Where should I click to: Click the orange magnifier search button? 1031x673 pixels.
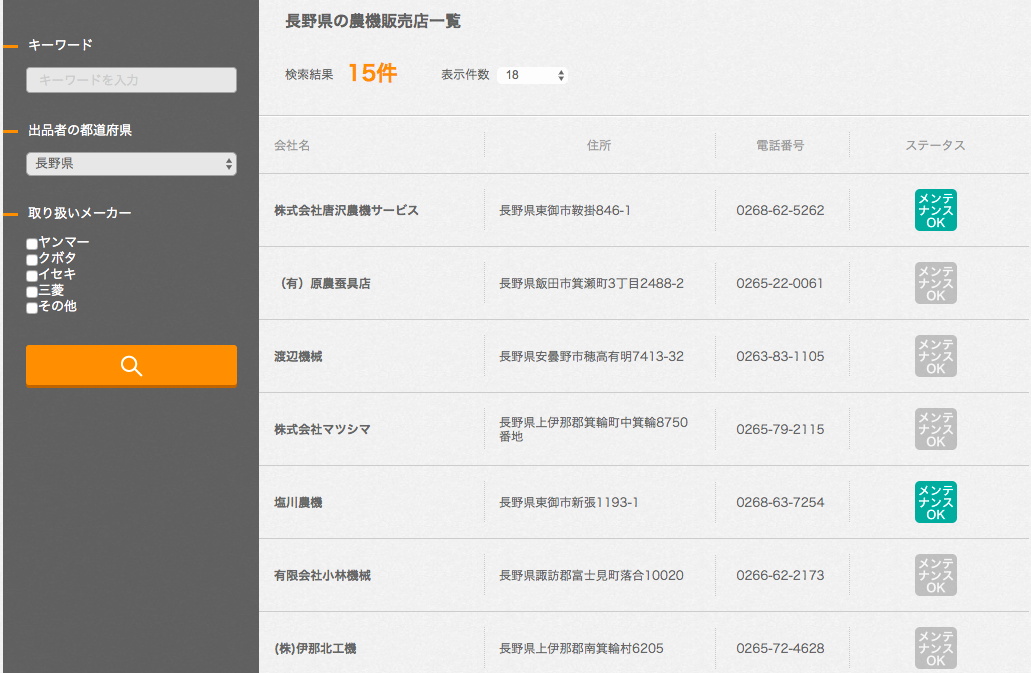(x=132, y=365)
